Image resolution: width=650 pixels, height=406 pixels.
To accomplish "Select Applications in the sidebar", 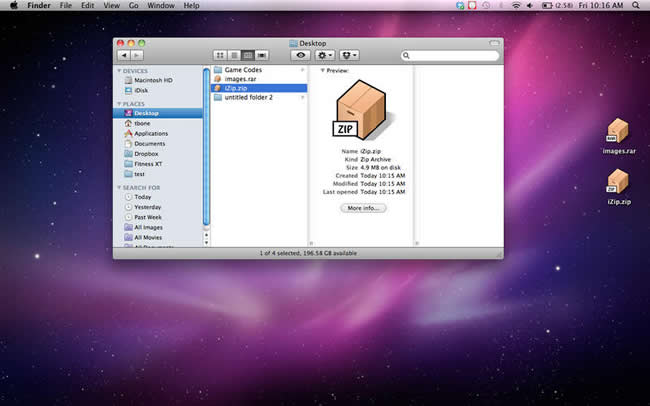I will click(151, 133).
